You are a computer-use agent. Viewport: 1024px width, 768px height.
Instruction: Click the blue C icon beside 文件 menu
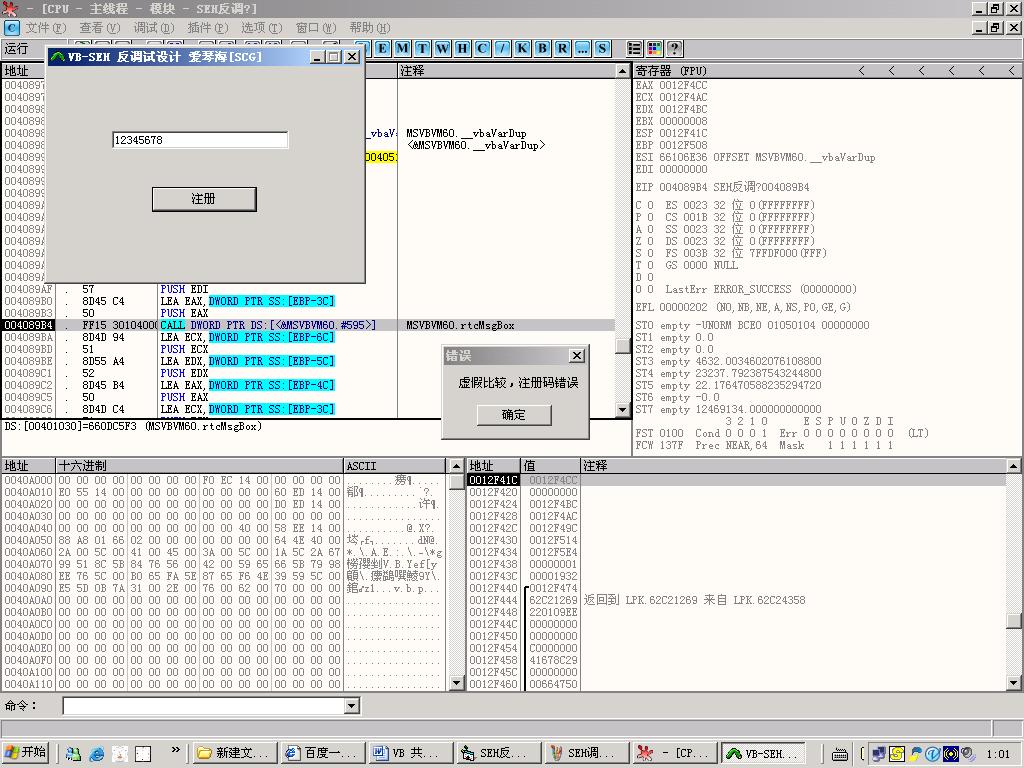coord(12,28)
